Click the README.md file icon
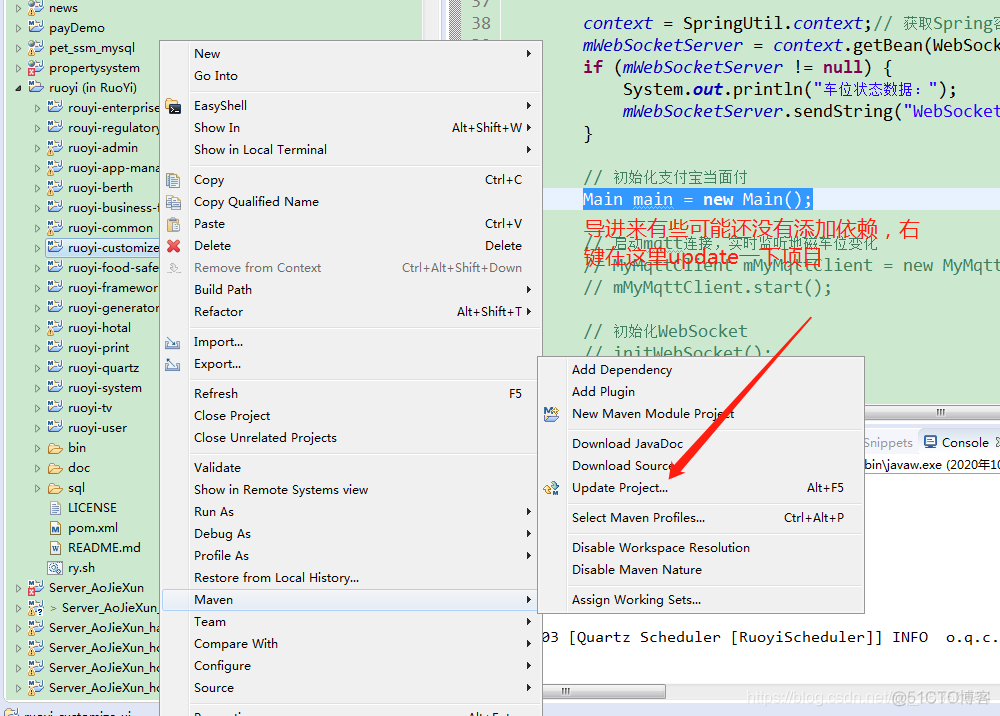1000x716 pixels. [x=55, y=548]
